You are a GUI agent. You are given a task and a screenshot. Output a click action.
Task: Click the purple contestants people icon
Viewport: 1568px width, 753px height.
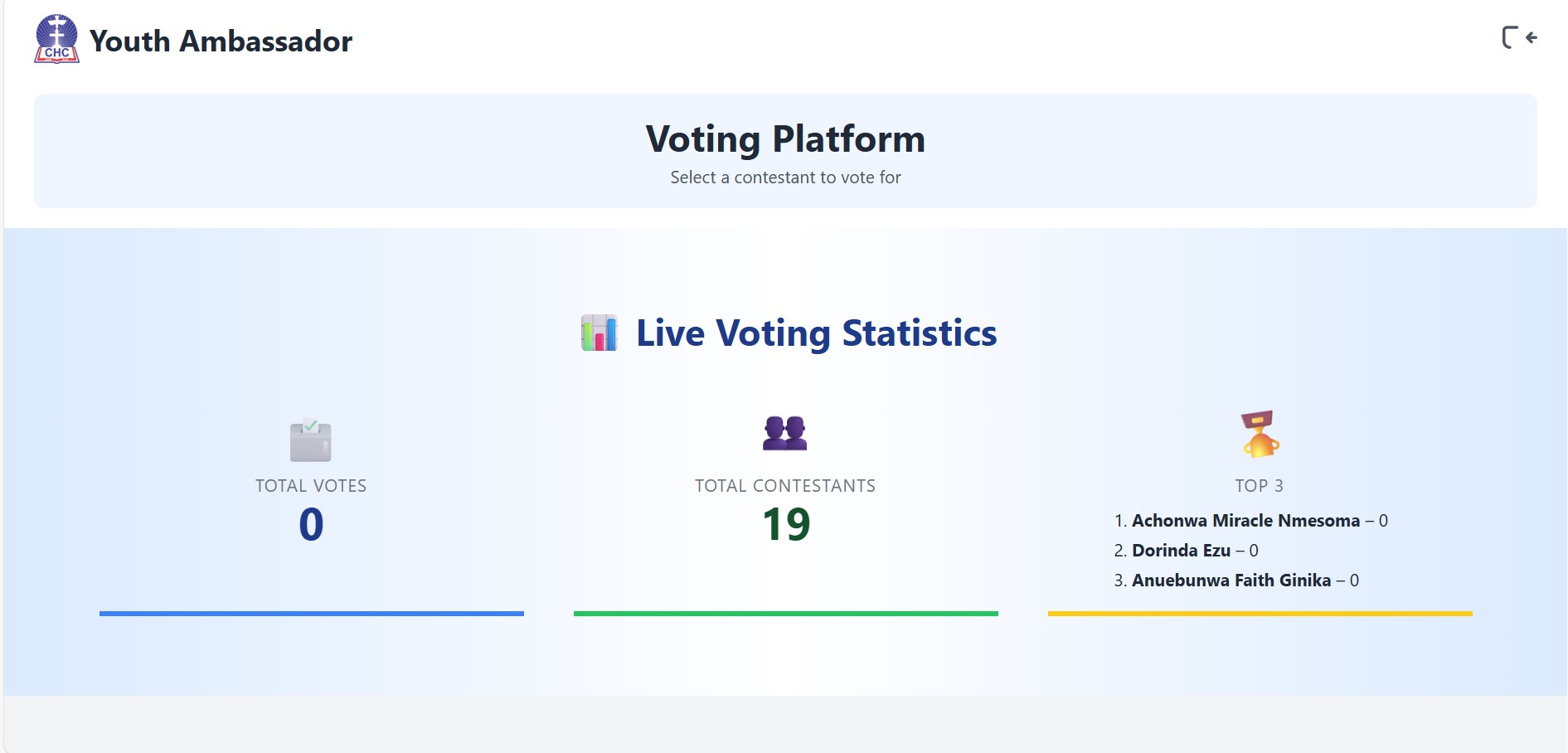point(784,433)
